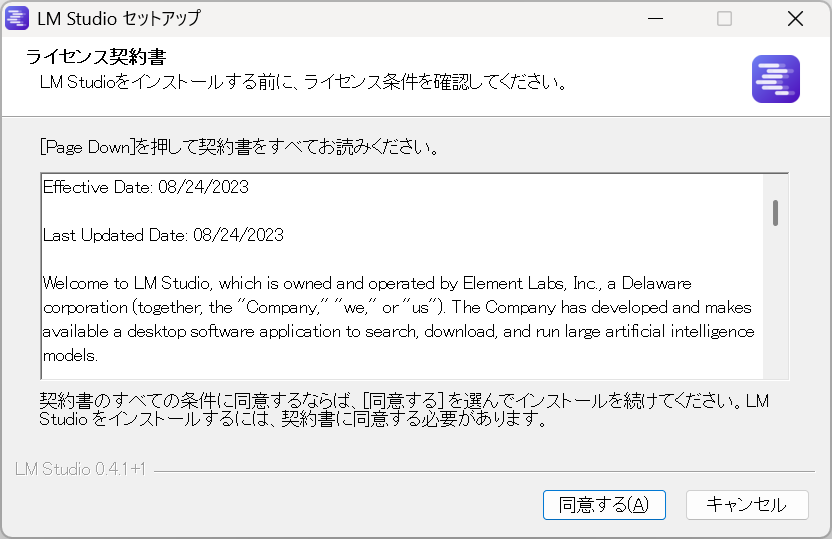Click the LM Studio icon in title bar

click(x=17, y=18)
